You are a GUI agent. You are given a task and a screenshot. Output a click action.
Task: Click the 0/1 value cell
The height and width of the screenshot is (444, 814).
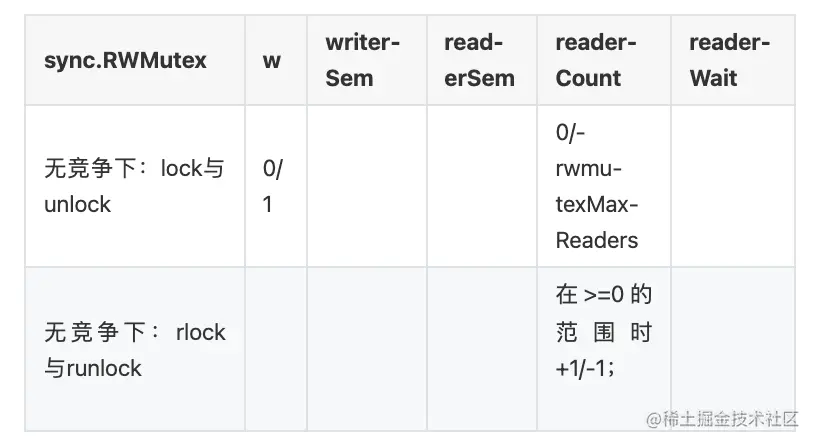(273, 186)
